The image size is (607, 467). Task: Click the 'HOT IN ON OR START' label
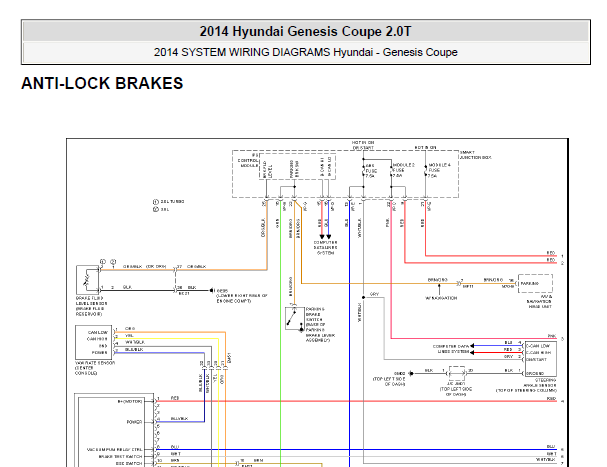[363, 145]
